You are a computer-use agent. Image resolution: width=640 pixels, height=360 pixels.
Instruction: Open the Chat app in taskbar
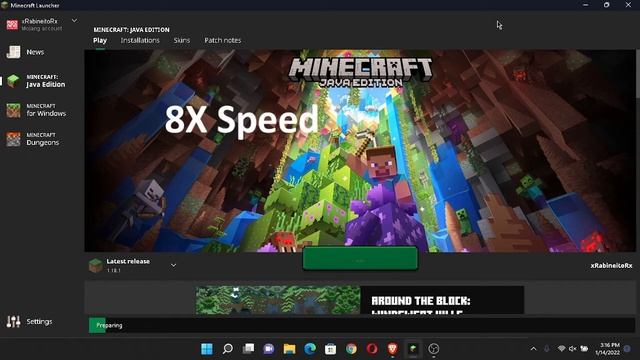[x=269, y=349]
